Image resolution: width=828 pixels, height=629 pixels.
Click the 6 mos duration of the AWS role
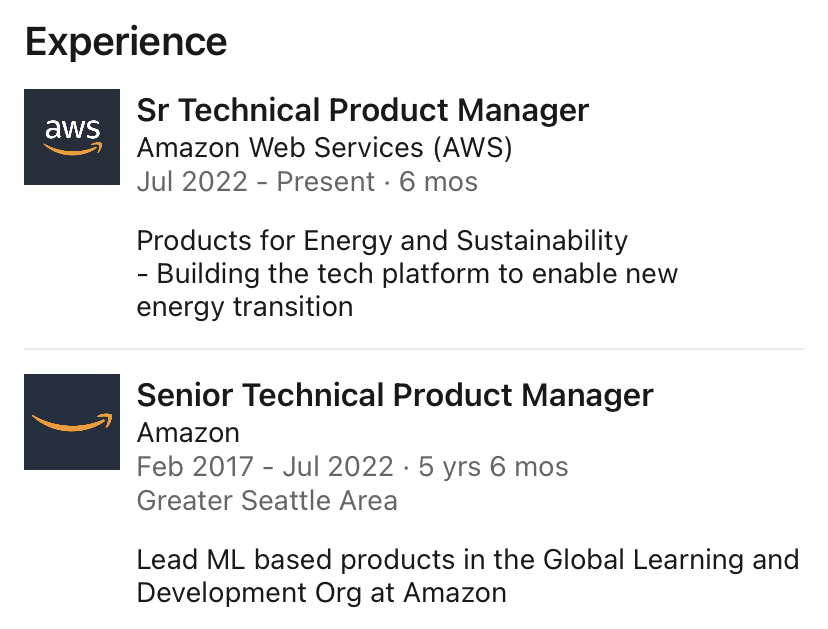click(x=438, y=182)
